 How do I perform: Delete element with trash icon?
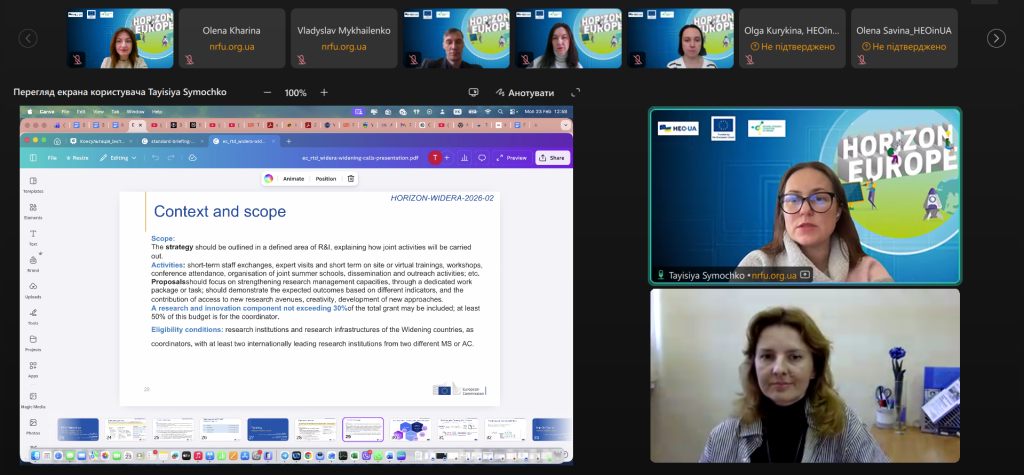[350, 179]
